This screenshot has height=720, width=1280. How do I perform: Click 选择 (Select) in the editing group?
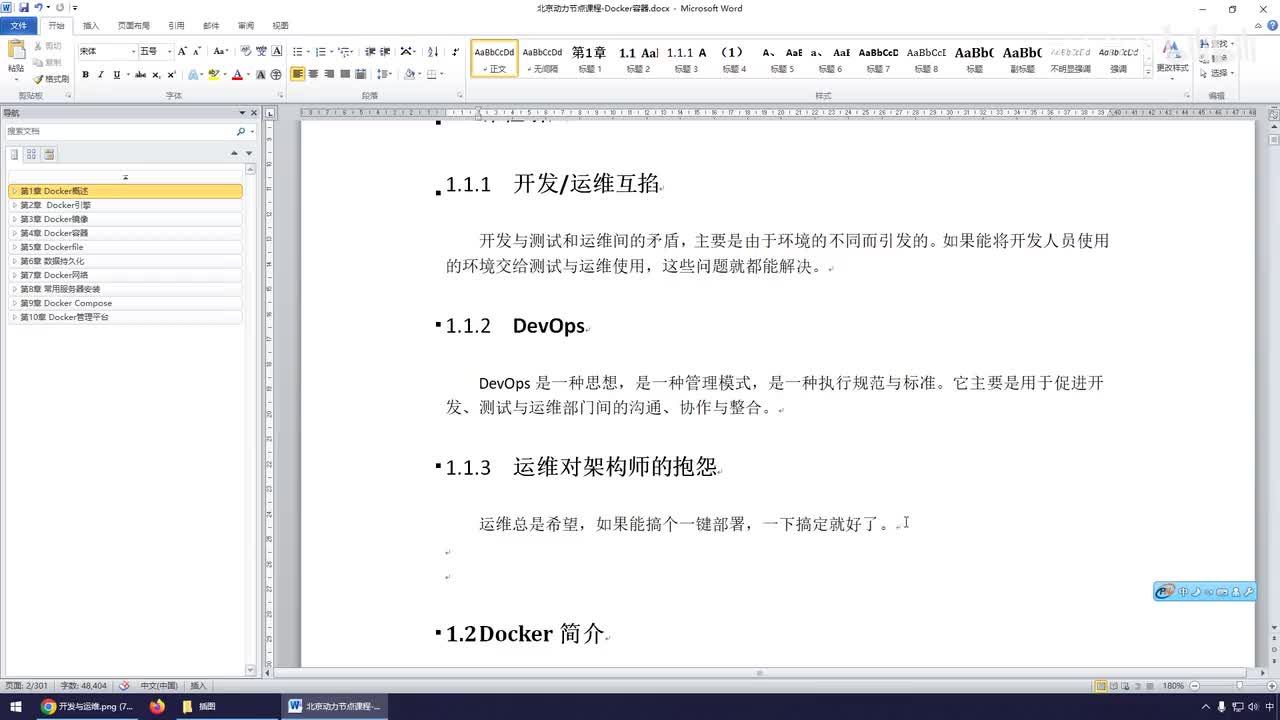pos(1219,73)
